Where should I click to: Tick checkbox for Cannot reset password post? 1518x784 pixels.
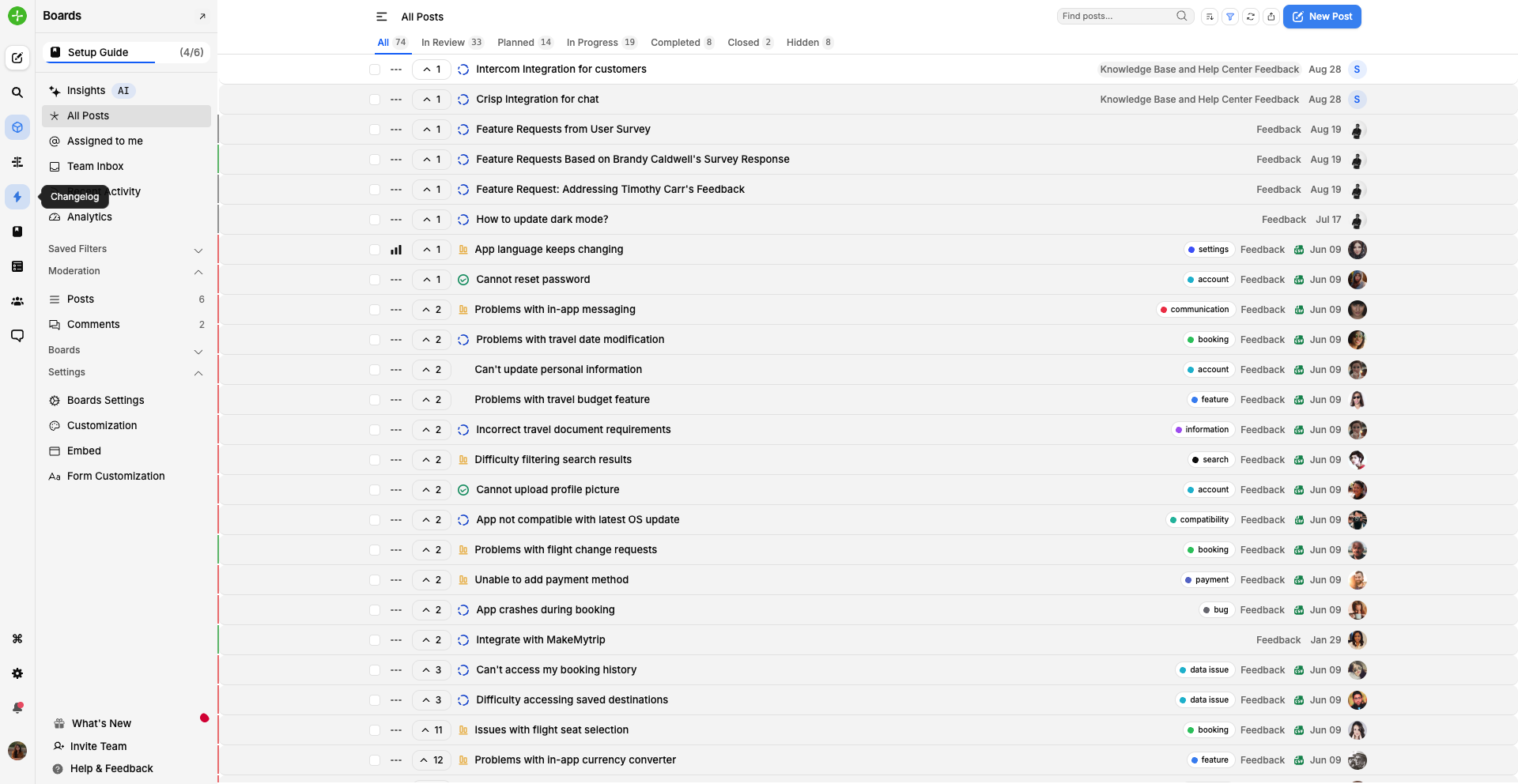[375, 280]
